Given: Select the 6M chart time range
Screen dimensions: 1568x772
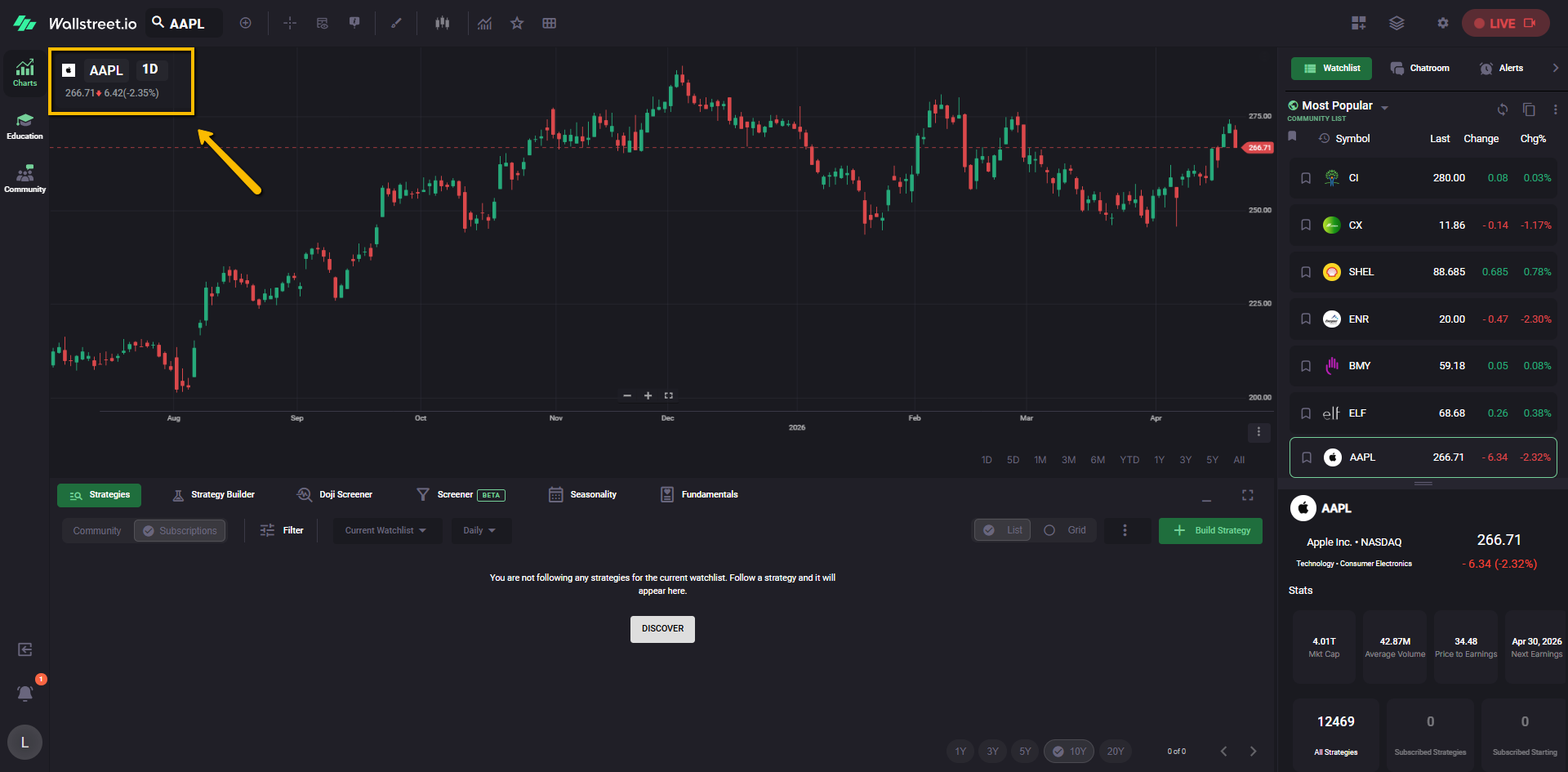Looking at the screenshot, I should click(1098, 460).
